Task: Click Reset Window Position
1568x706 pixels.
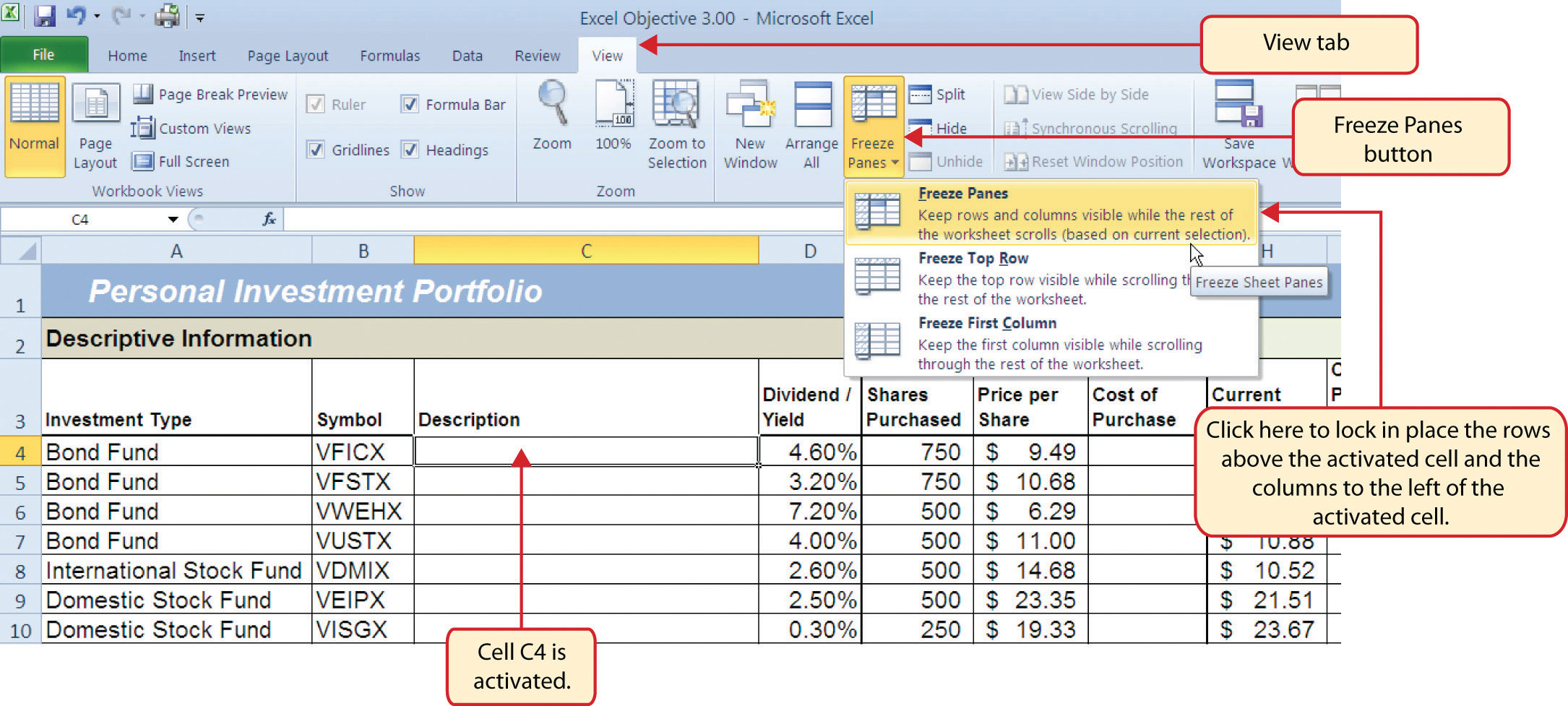Action: click(x=1093, y=161)
